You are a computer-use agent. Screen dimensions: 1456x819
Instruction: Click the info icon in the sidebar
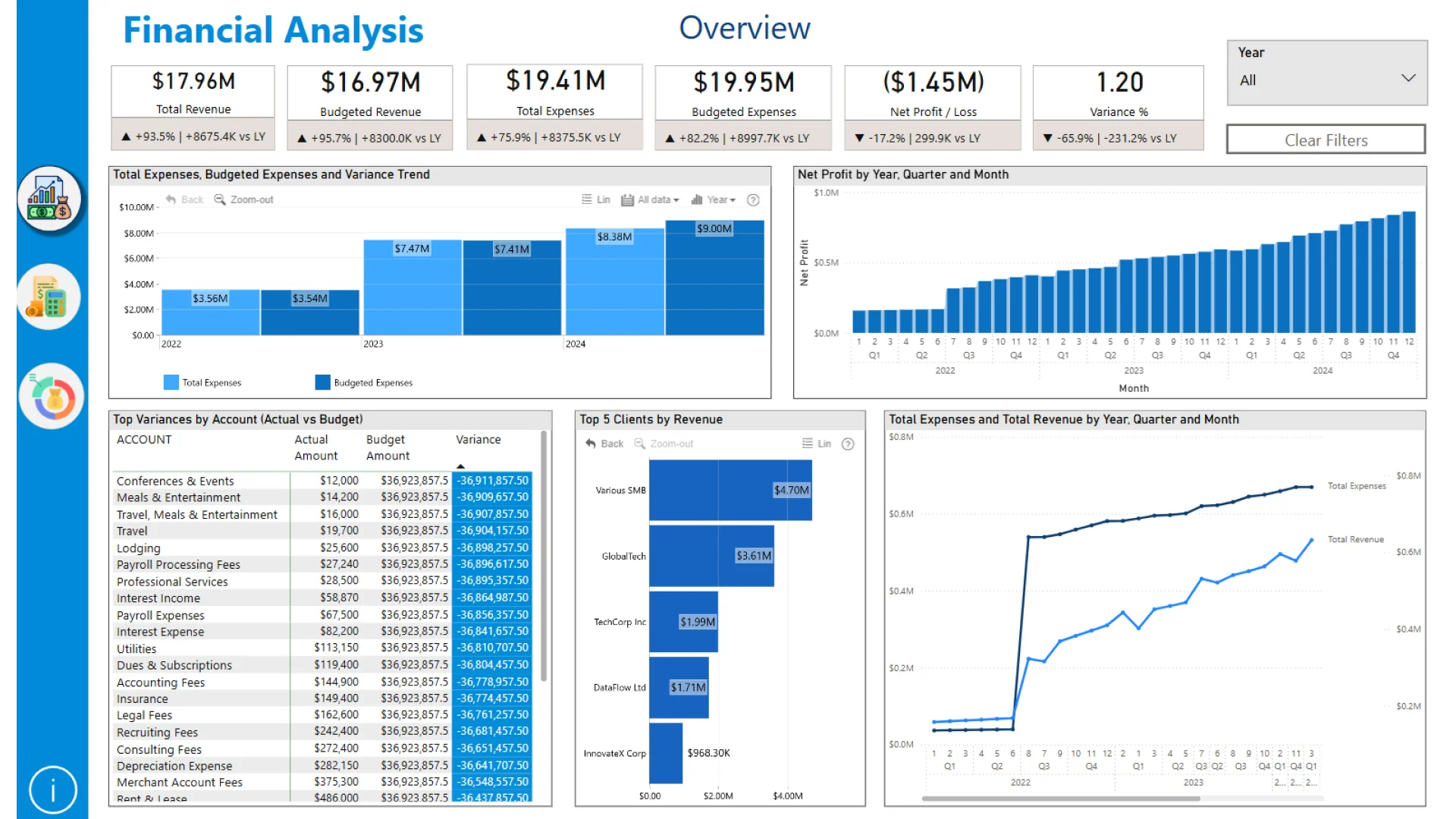[53, 790]
